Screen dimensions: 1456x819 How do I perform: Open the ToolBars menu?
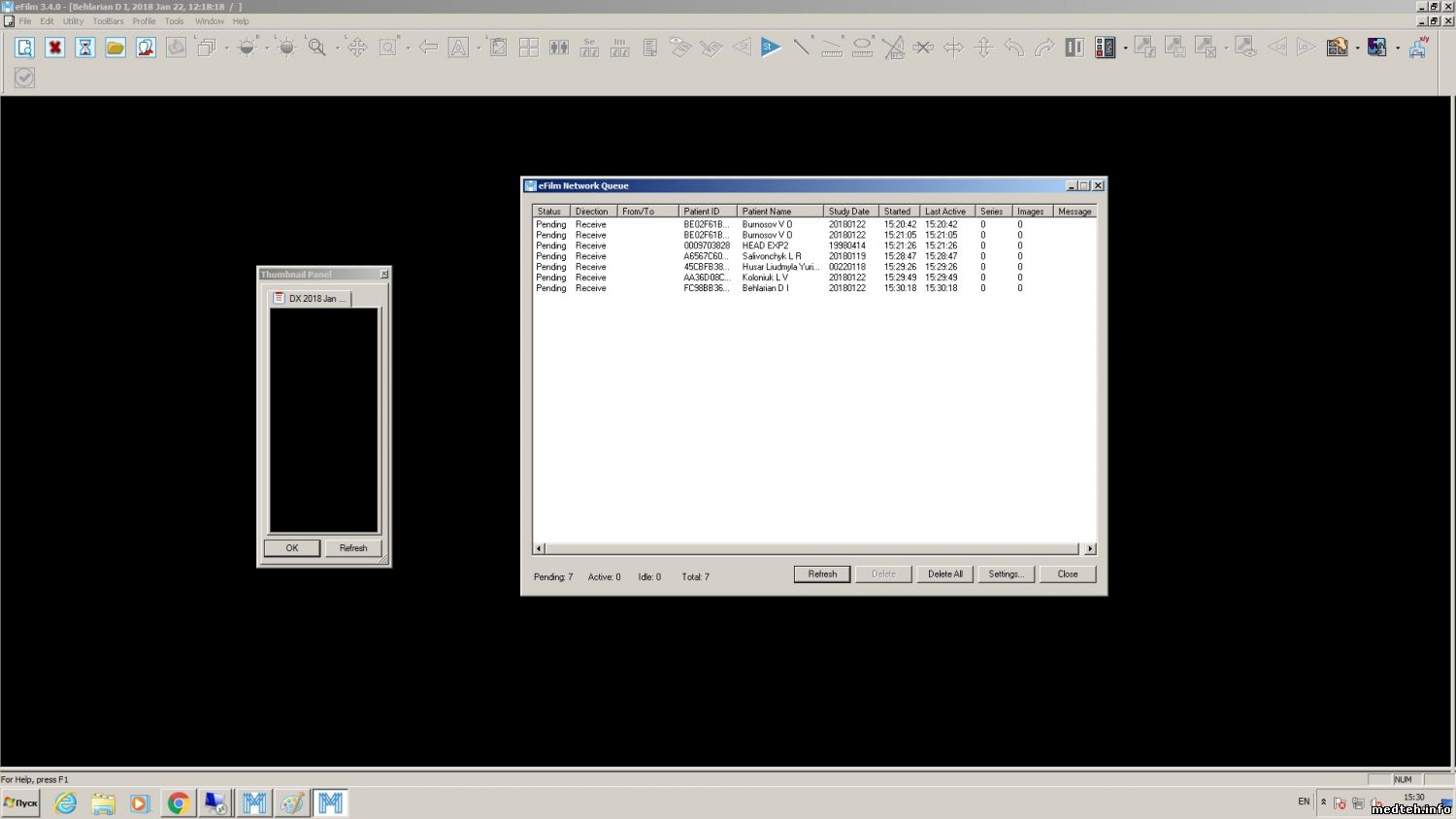(x=109, y=21)
